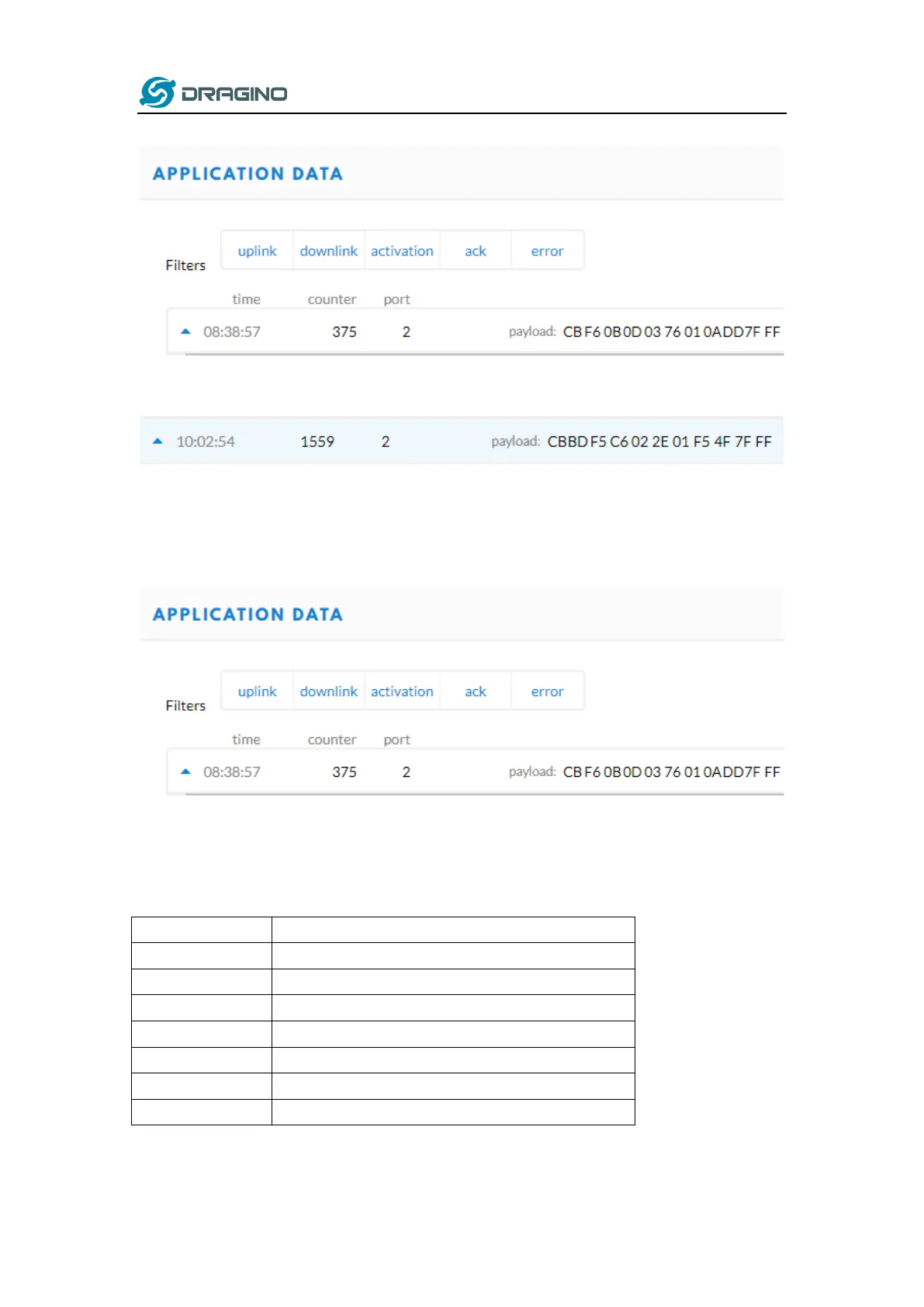Select error filter in lower Application Data
Image resolution: width=924 pixels, height=1307 pixels.
tap(547, 691)
